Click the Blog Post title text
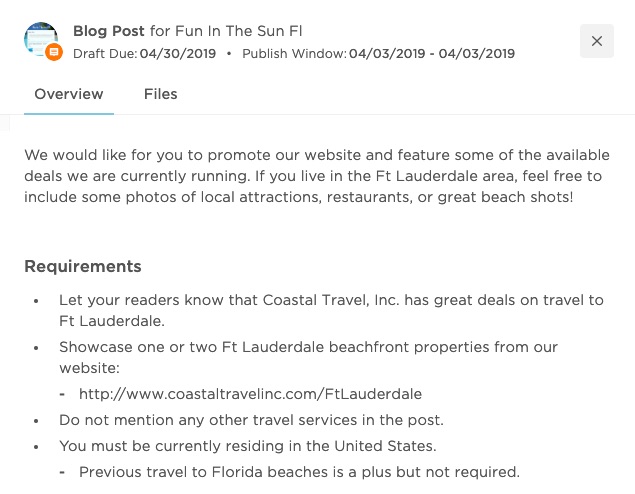Viewport: 635px width, 494px height. [109, 31]
